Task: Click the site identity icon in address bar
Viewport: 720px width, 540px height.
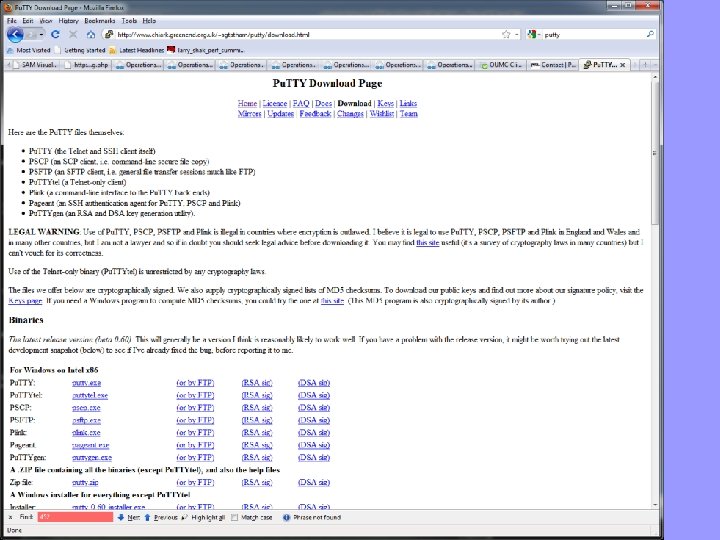Action: pos(109,34)
